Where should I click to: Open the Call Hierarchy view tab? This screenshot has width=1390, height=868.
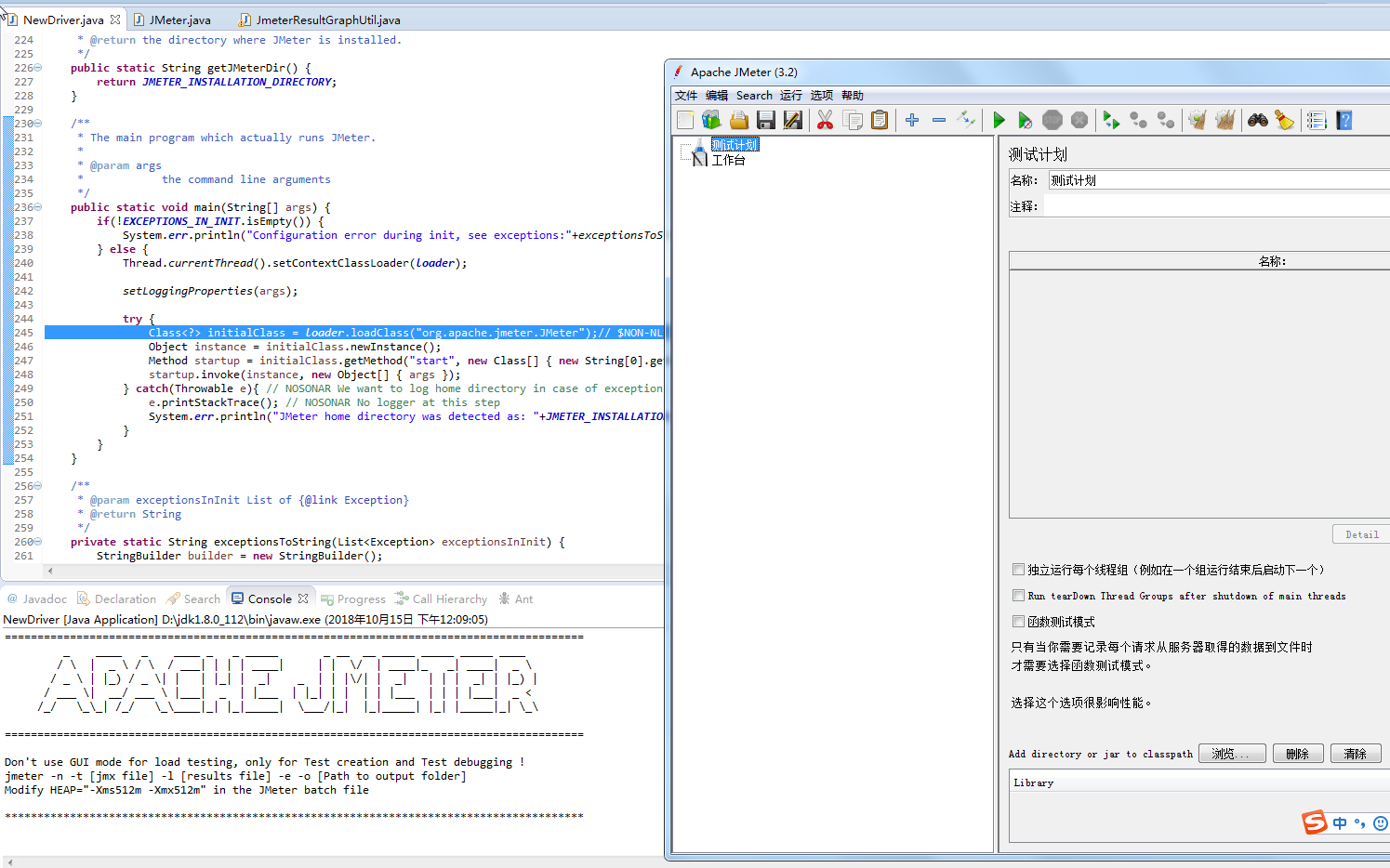point(441,599)
